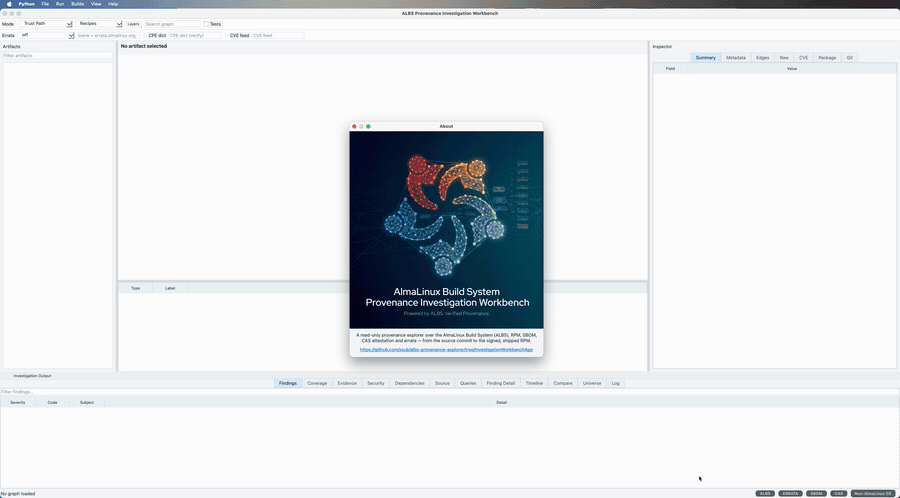900x498 pixels.
Task: Switch to the Edges tab
Action: click(x=762, y=58)
